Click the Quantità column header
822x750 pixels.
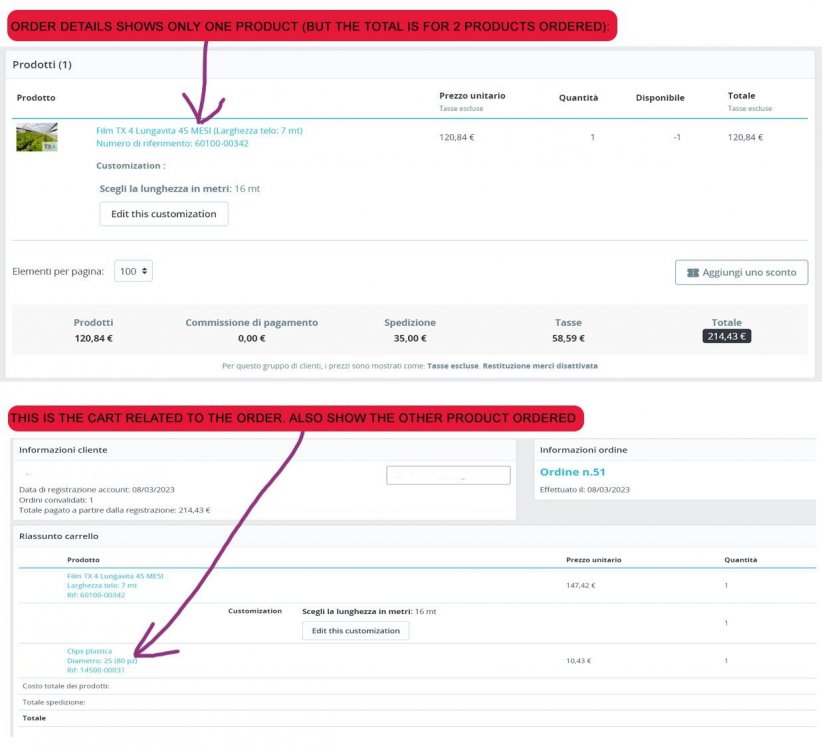[578, 97]
